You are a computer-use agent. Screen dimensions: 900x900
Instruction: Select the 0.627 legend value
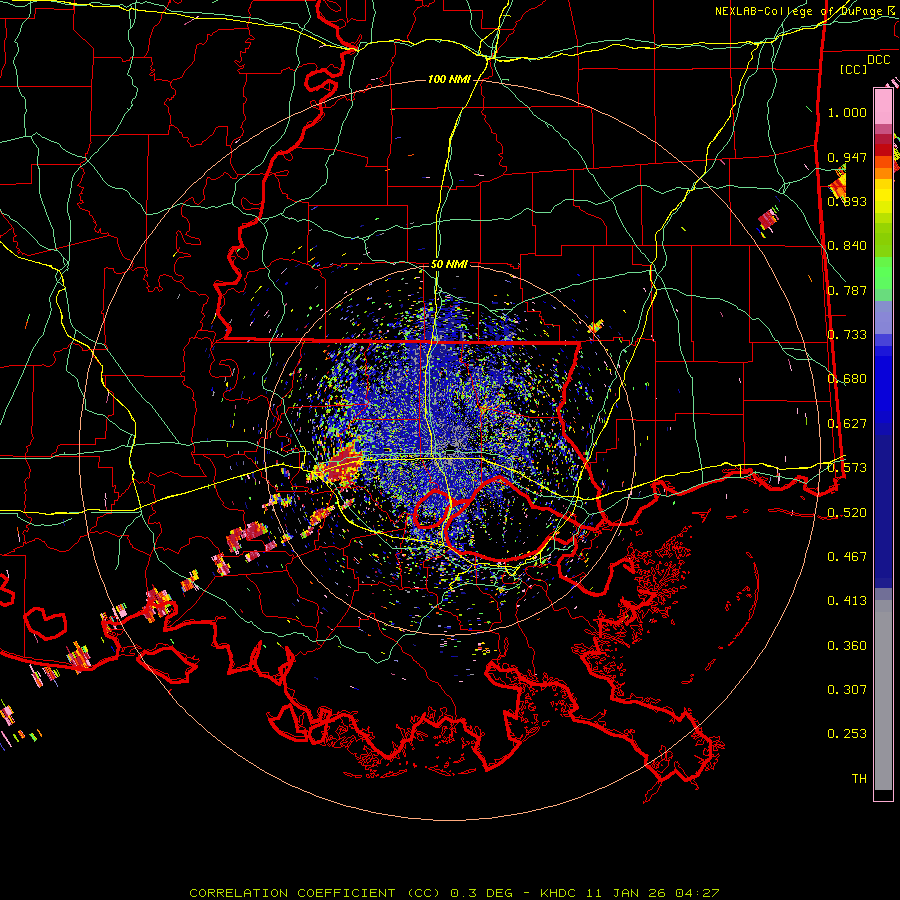tap(847, 424)
